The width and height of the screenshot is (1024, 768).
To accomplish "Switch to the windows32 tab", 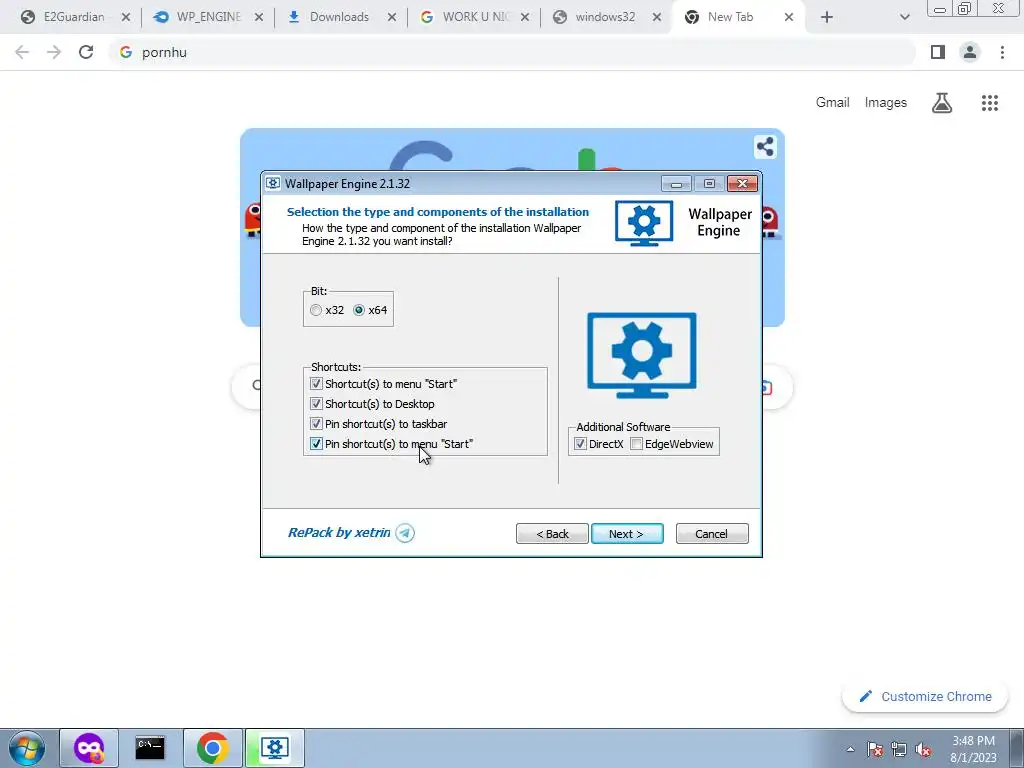I will 604,17.
